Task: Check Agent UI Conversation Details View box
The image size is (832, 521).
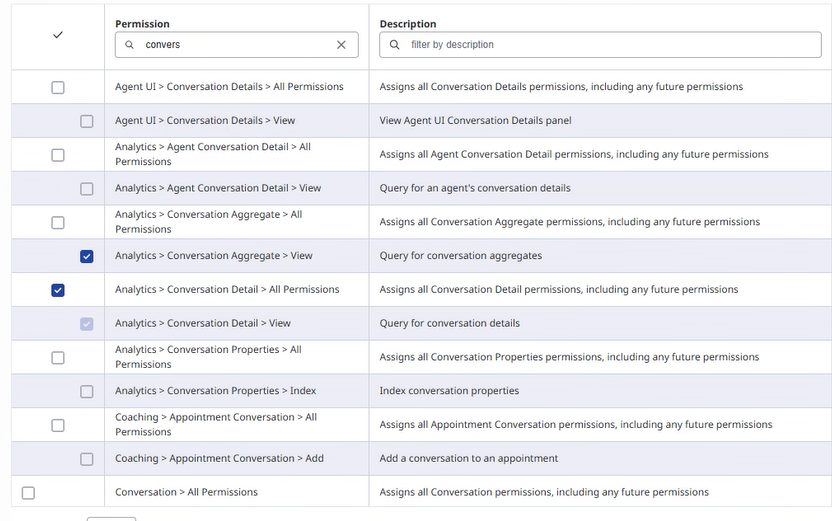Action: pyautogui.click(x=87, y=121)
